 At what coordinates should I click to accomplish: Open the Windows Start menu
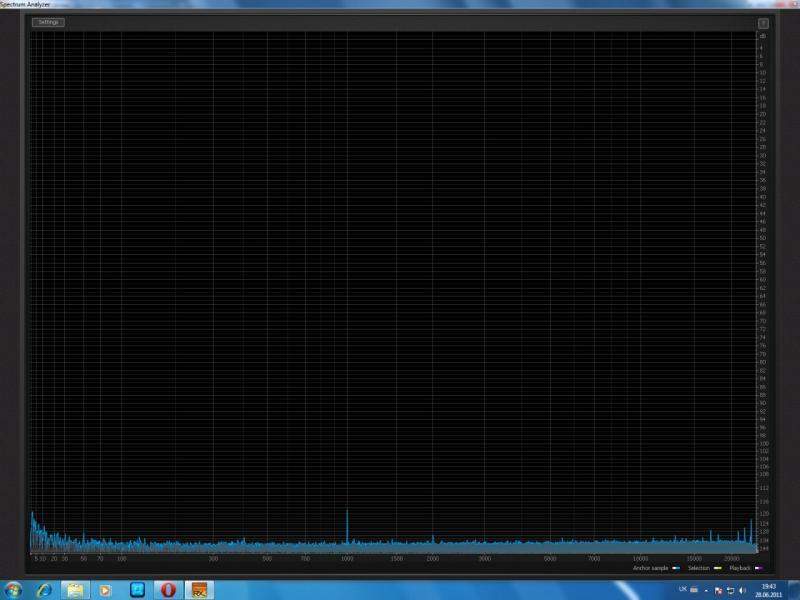(13, 590)
